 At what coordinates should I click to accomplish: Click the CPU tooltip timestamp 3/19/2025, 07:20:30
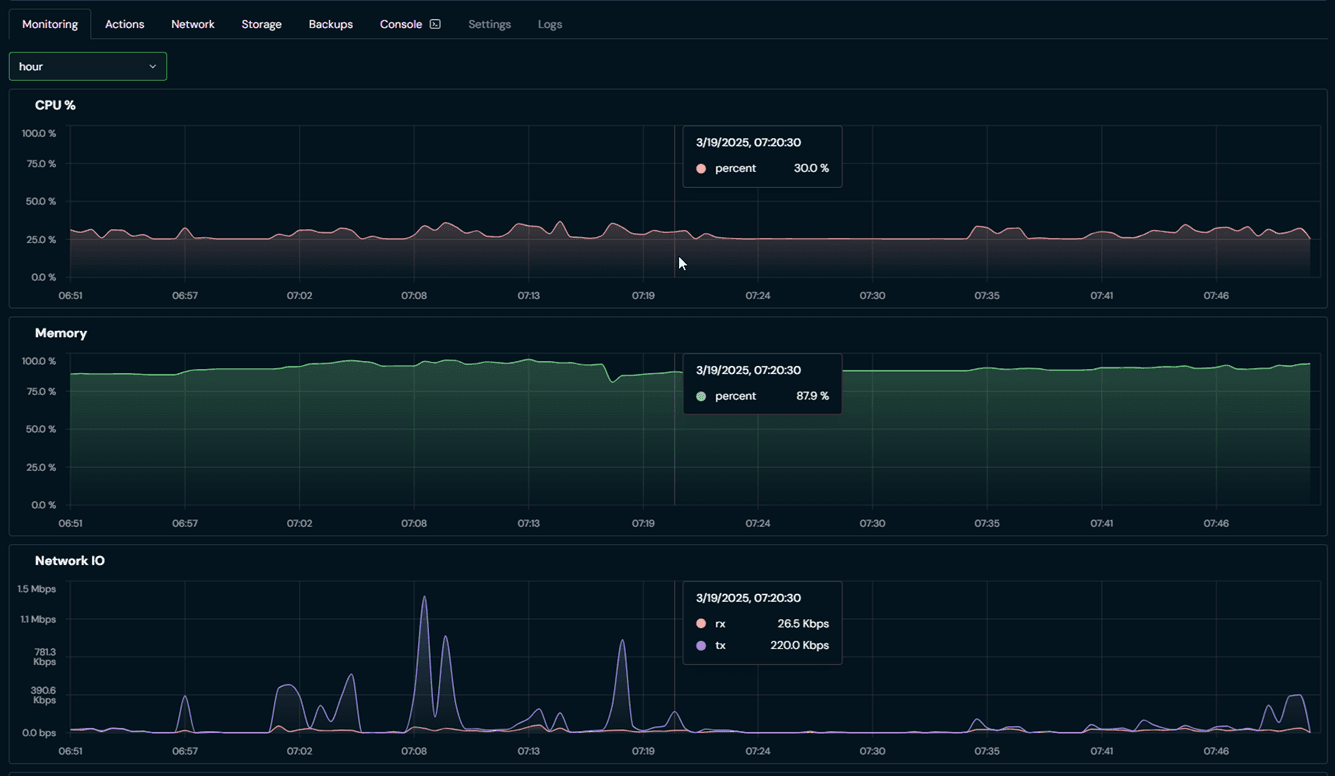click(748, 143)
